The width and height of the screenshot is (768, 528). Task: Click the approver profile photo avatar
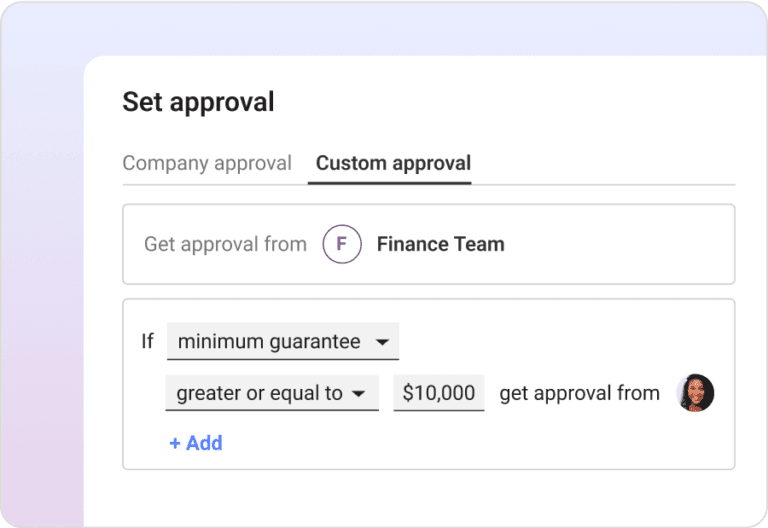pyautogui.click(x=695, y=393)
